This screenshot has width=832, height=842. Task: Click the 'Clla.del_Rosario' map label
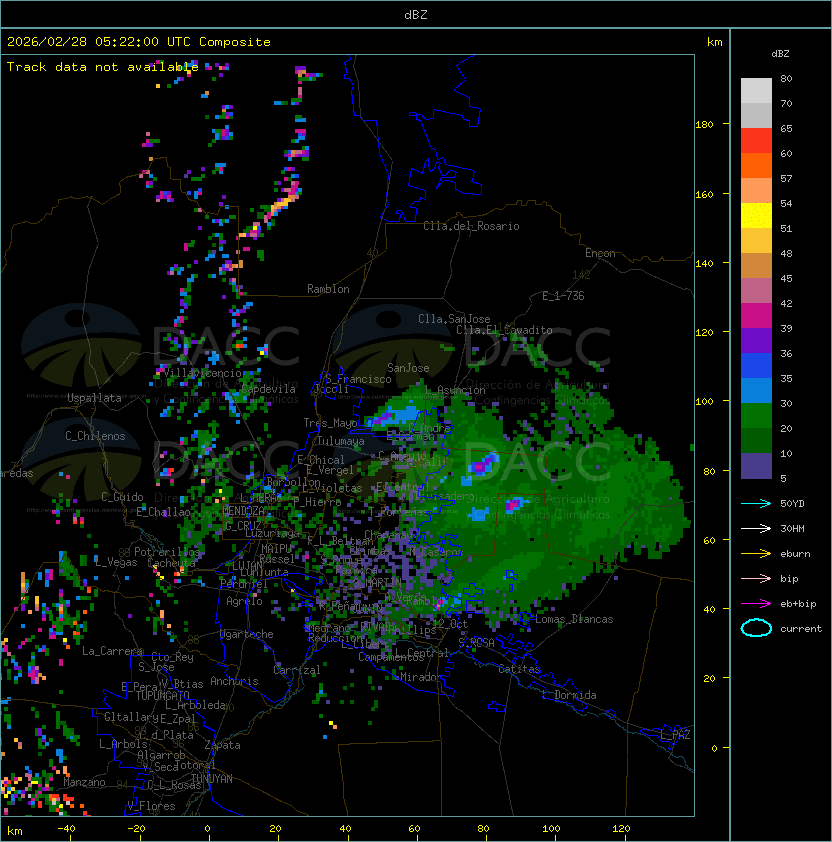471,226
